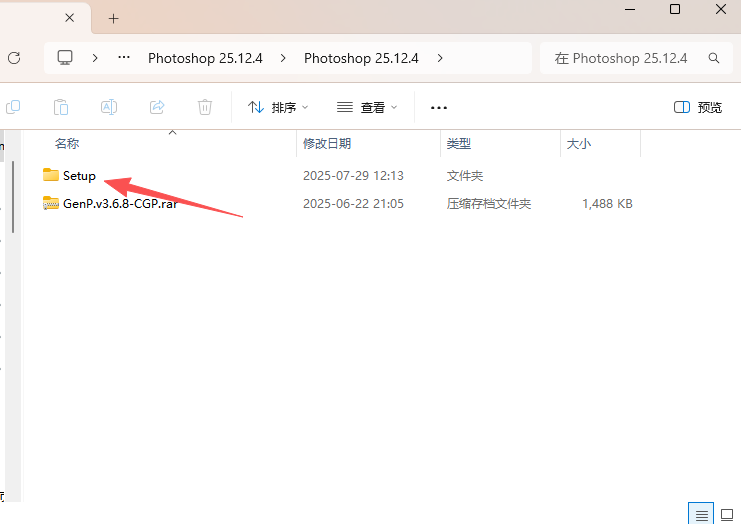The height and width of the screenshot is (524, 741).
Task: Toggle the 预览 preview pane
Action: 698,107
